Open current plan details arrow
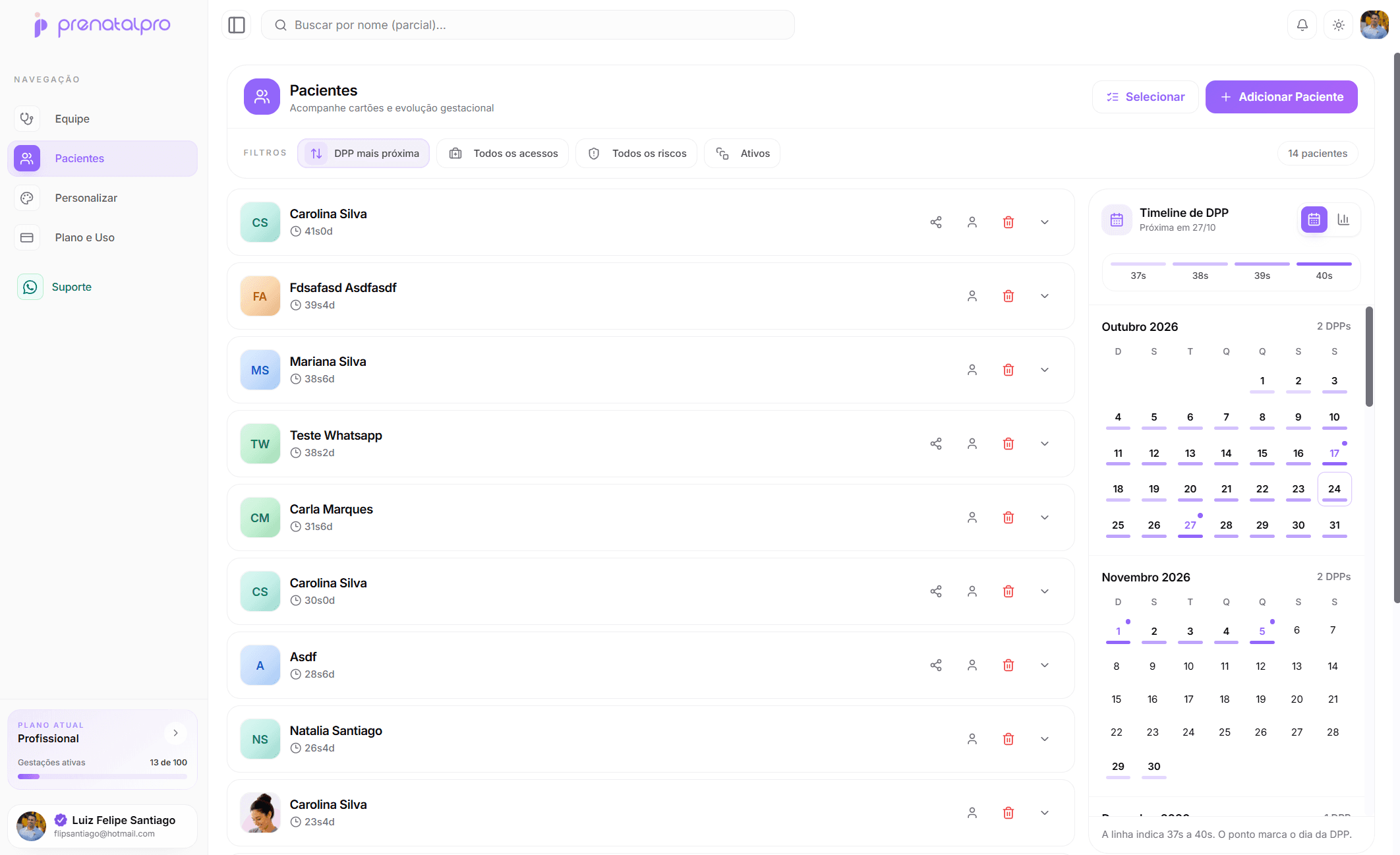Viewport: 1400px width, 855px height. (x=175, y=733)
